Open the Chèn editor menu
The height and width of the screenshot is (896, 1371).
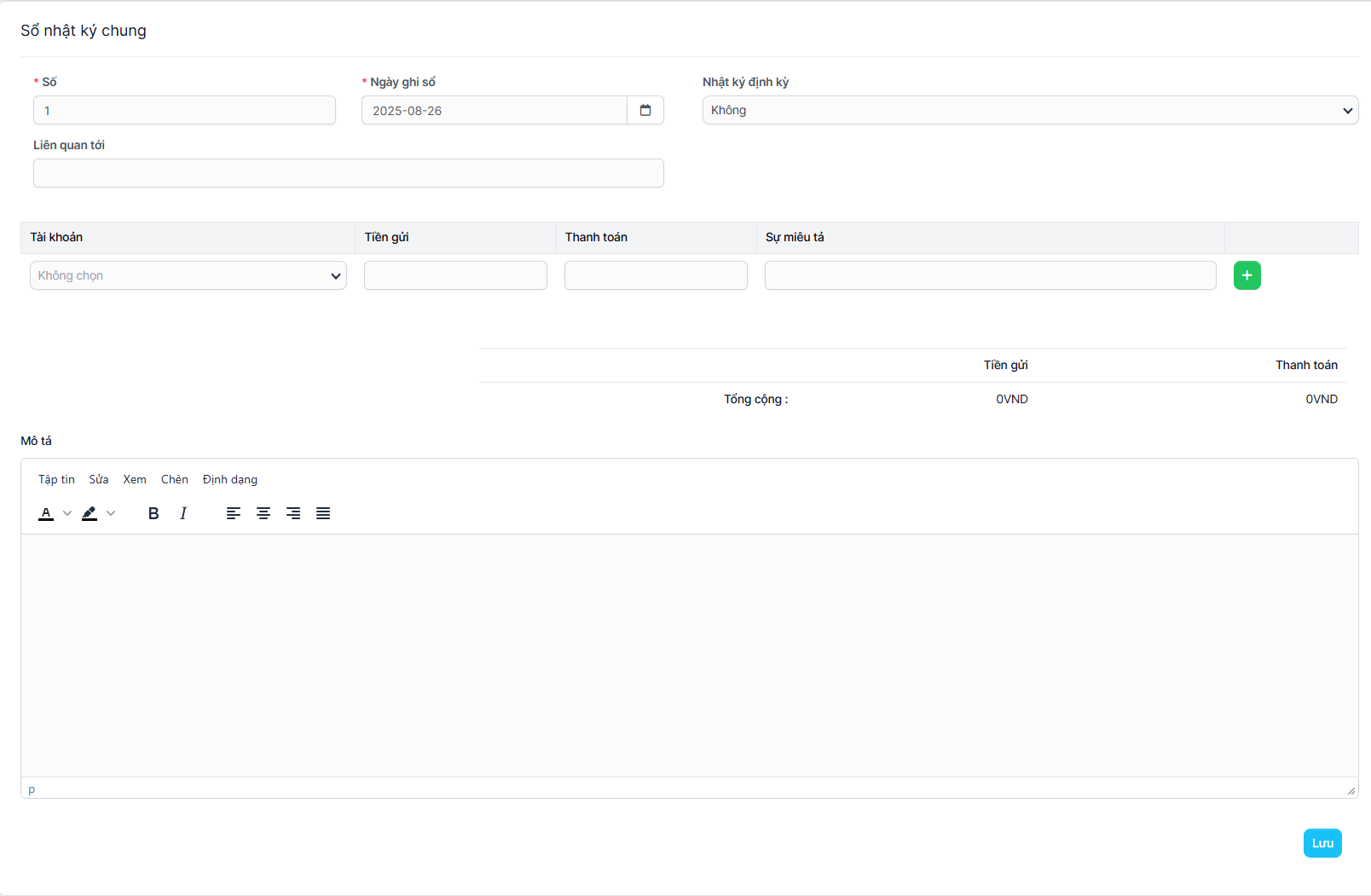[175, 479]
